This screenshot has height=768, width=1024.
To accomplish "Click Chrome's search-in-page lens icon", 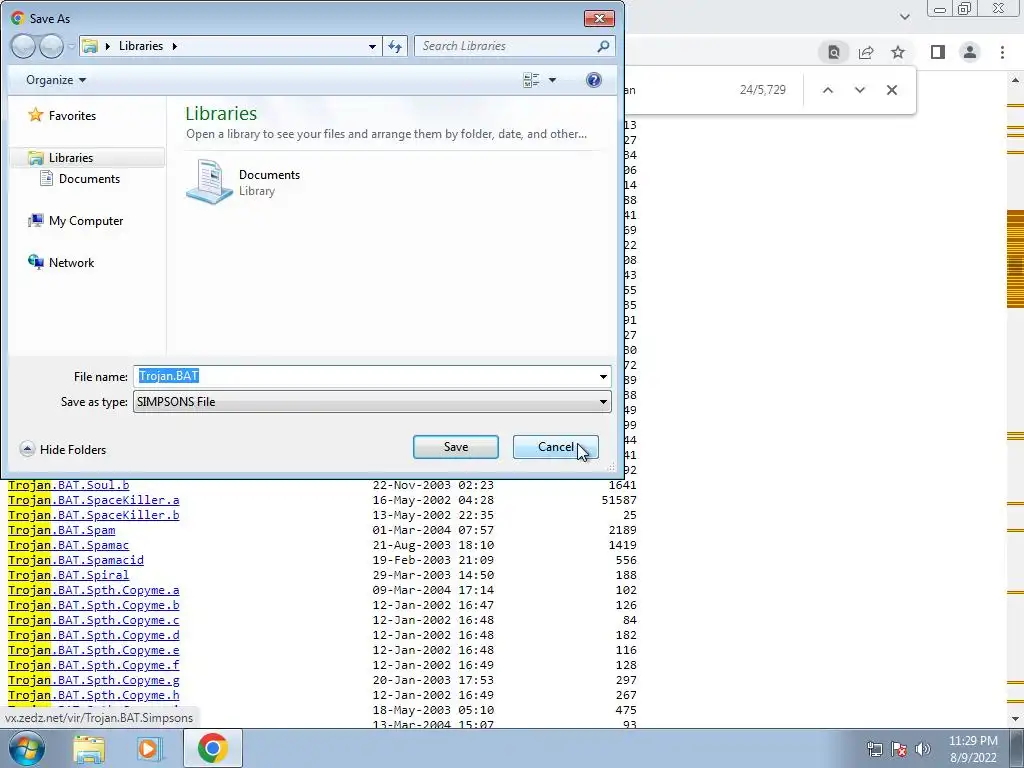I will coord(834,52).
